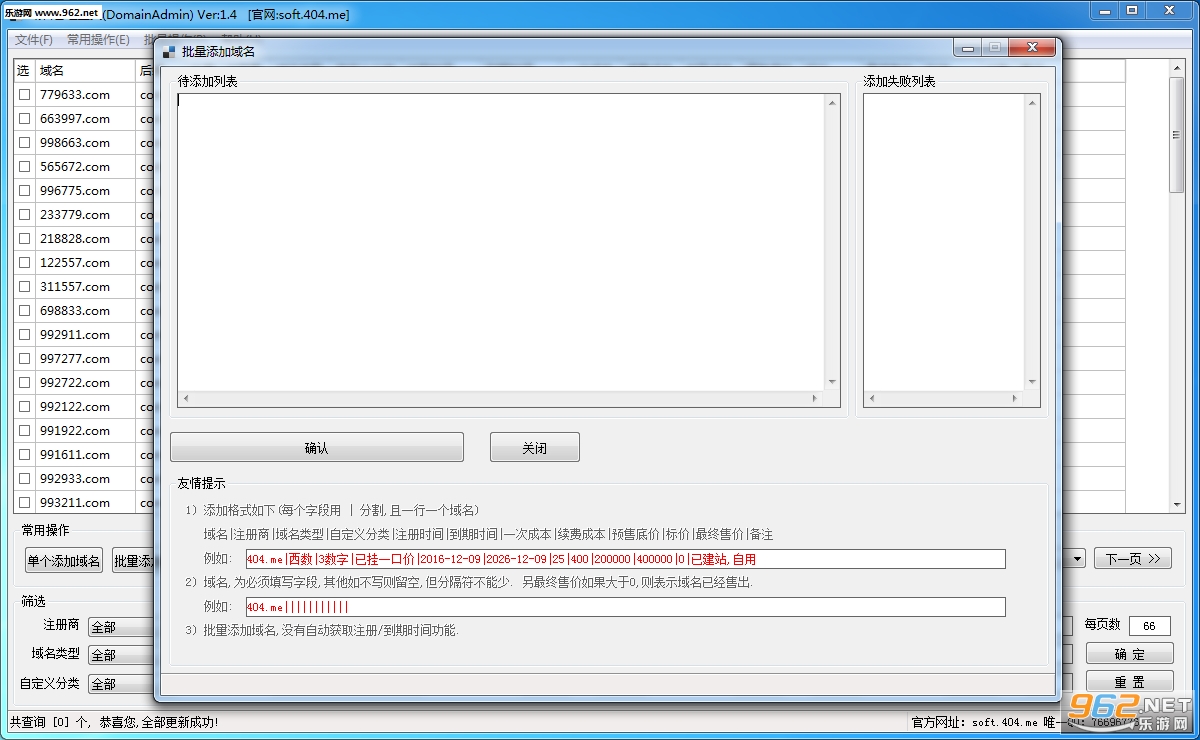
Task: Select row 992933.com
Action: (75, 479)
